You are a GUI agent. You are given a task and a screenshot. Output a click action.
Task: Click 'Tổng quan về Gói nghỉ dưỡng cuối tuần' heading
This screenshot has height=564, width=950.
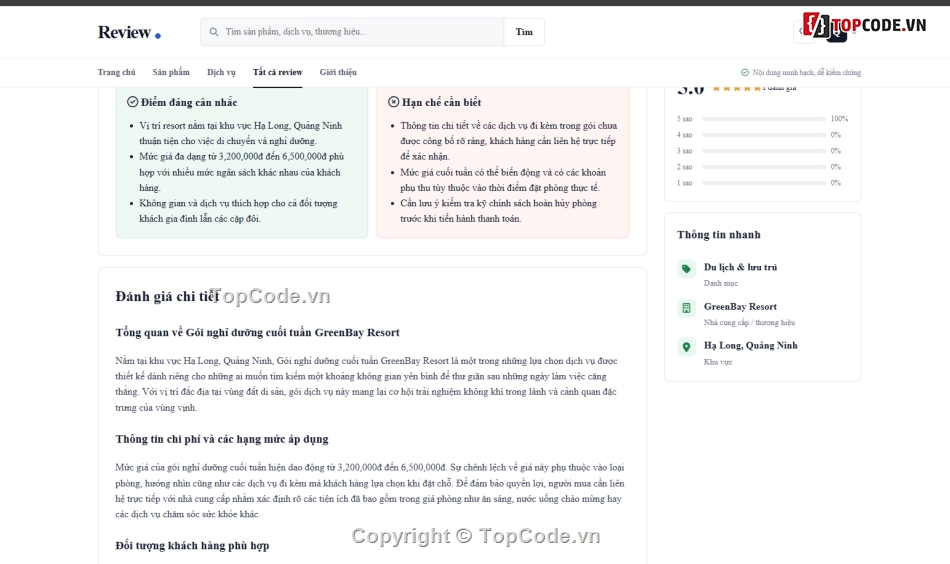[x=257, y=332]
